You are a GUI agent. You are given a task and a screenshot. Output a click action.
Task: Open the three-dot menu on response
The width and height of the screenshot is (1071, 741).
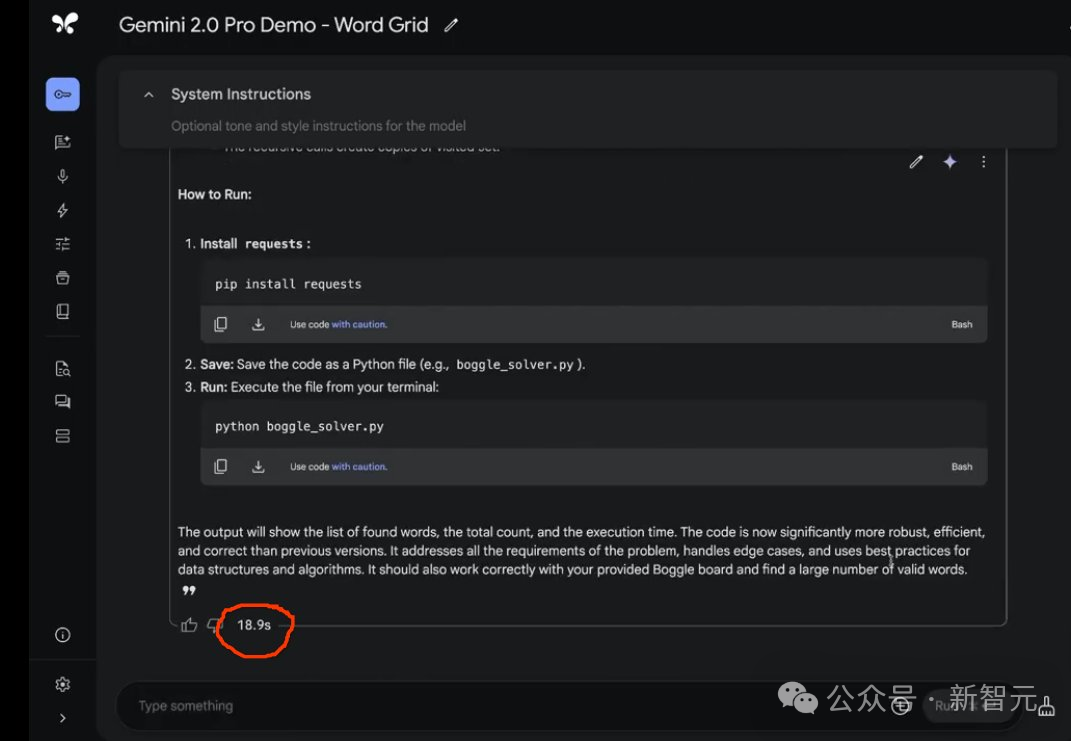tap(983, 162)
